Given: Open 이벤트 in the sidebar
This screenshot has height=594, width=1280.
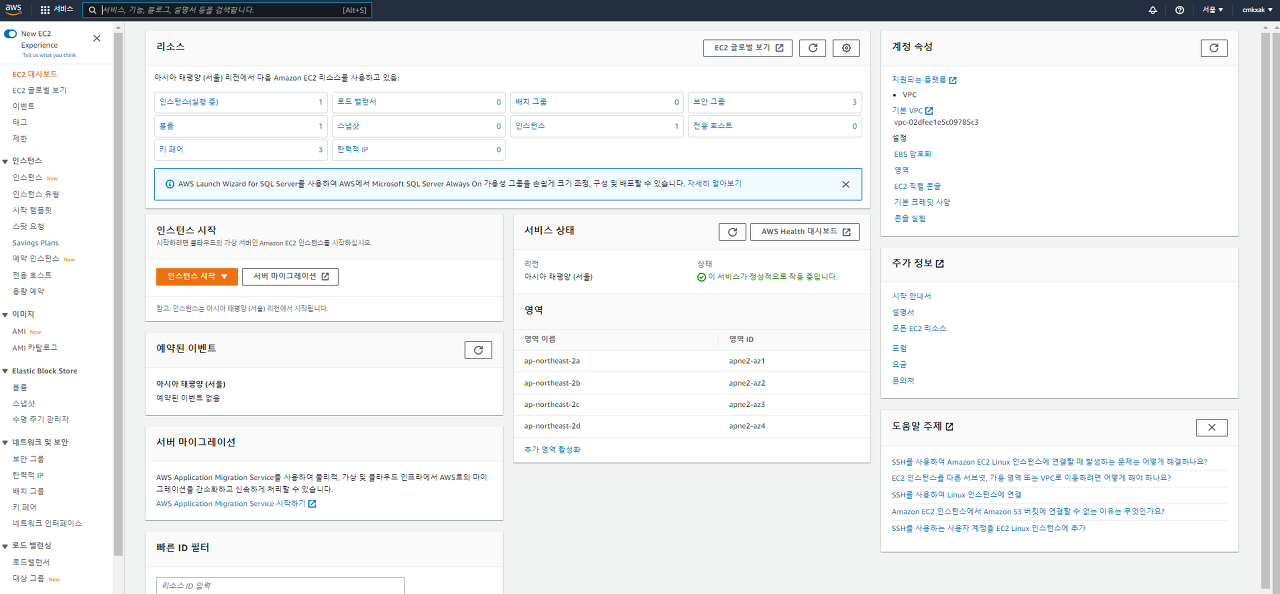Looking at the screenshot, I should click(x=23, y=106).
